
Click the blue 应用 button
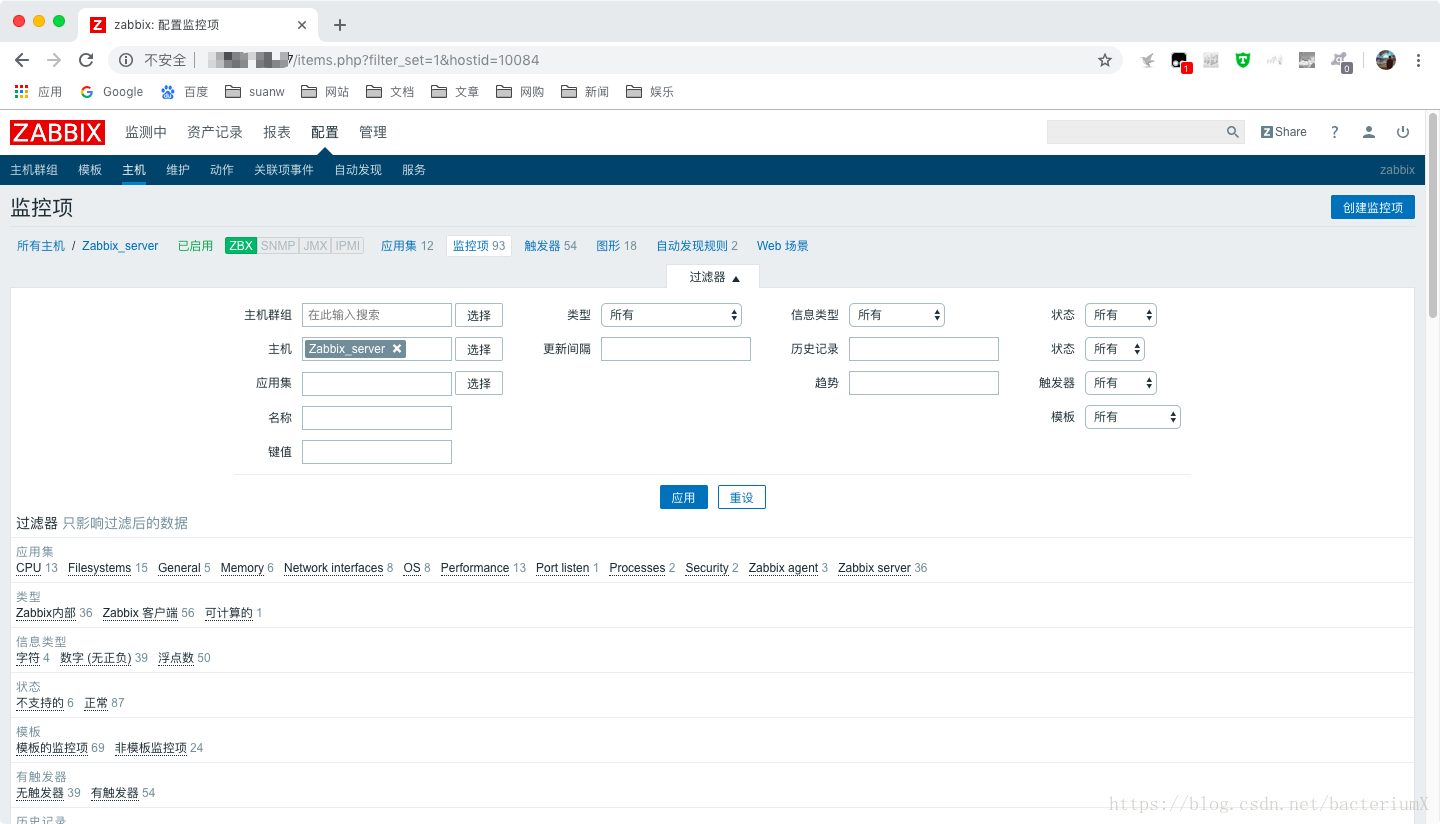tap(684, 497)
